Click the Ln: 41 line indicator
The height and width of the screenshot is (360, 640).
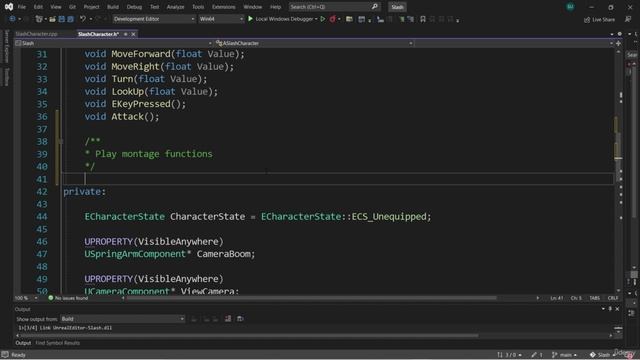[556, 298]
